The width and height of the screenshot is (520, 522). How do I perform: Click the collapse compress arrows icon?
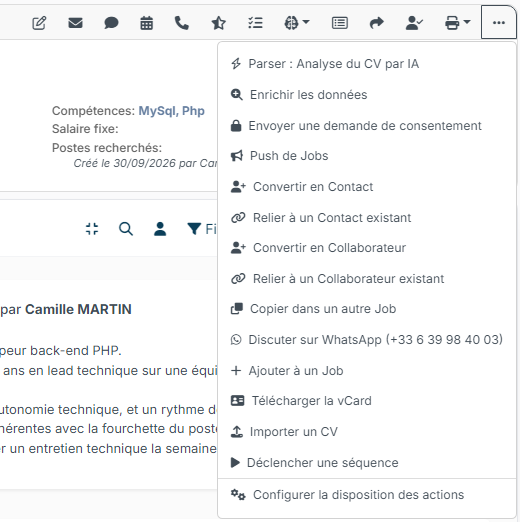click(92, 229)
